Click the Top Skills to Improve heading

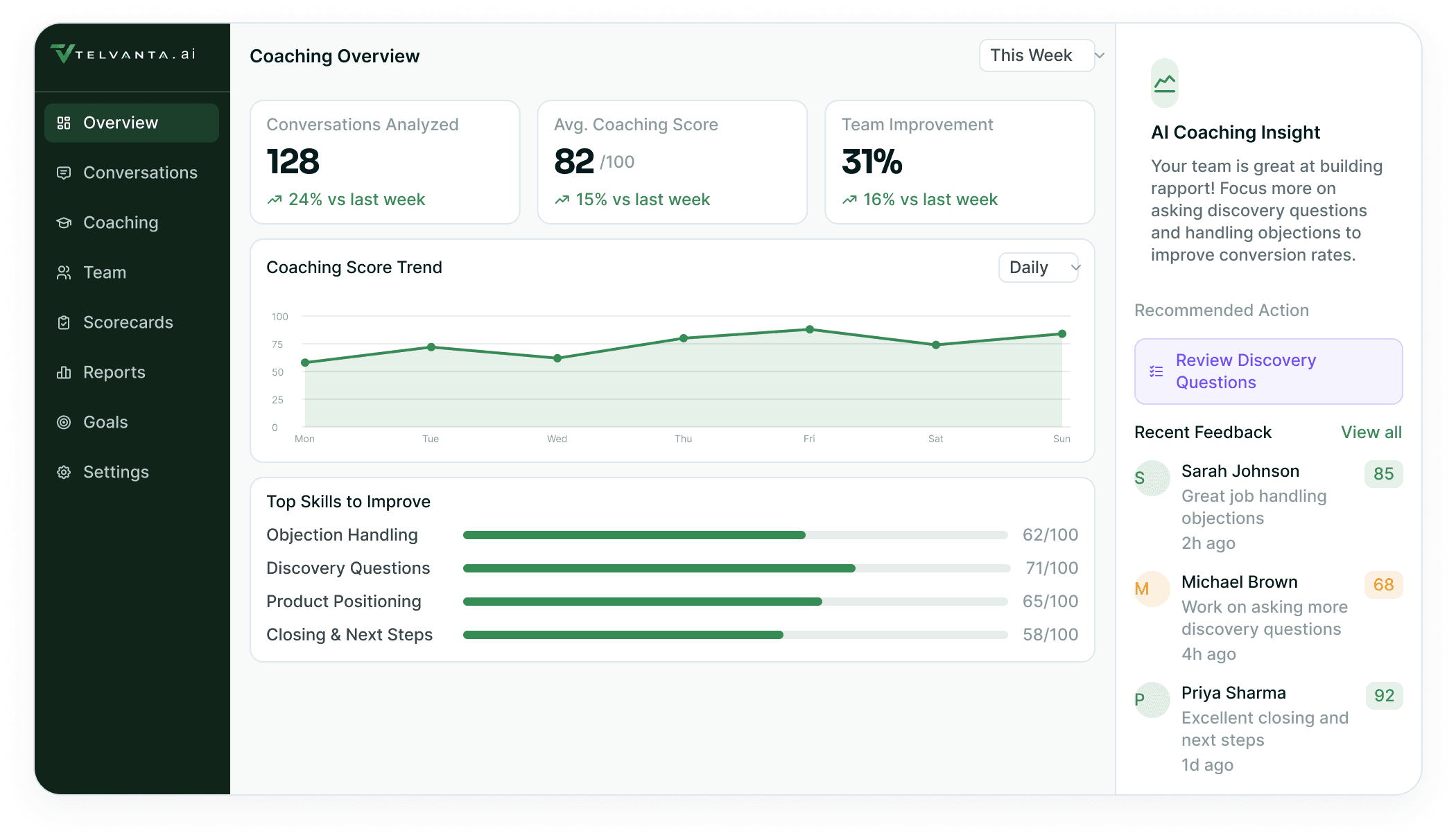click(348, 502)
